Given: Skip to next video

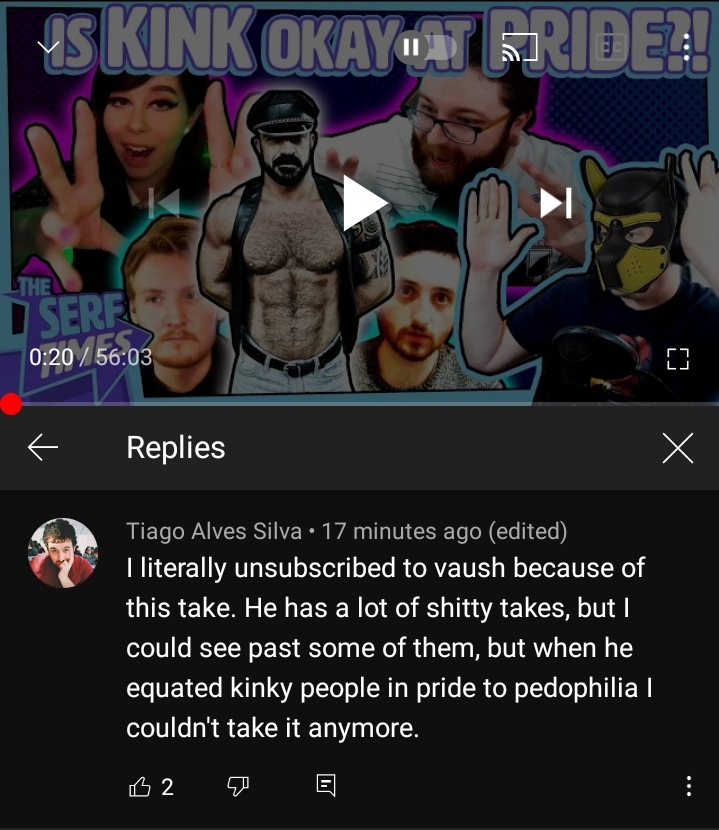Looking at the screenshot, I should coord(556,203).
